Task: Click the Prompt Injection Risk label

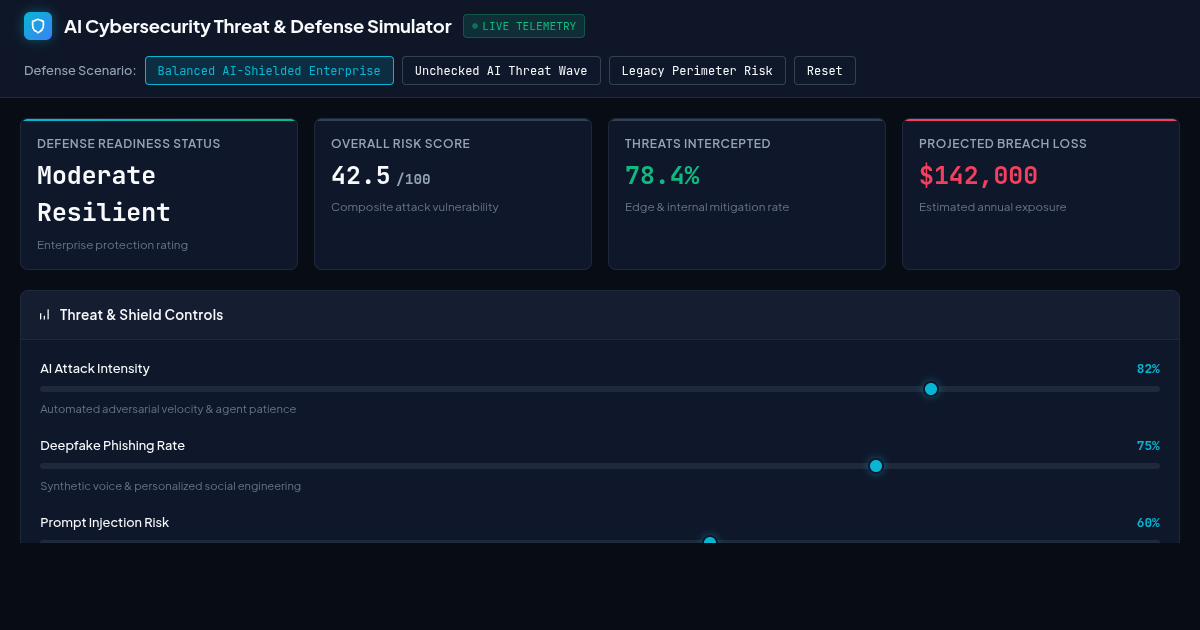Action: click(x=104, y=523)
